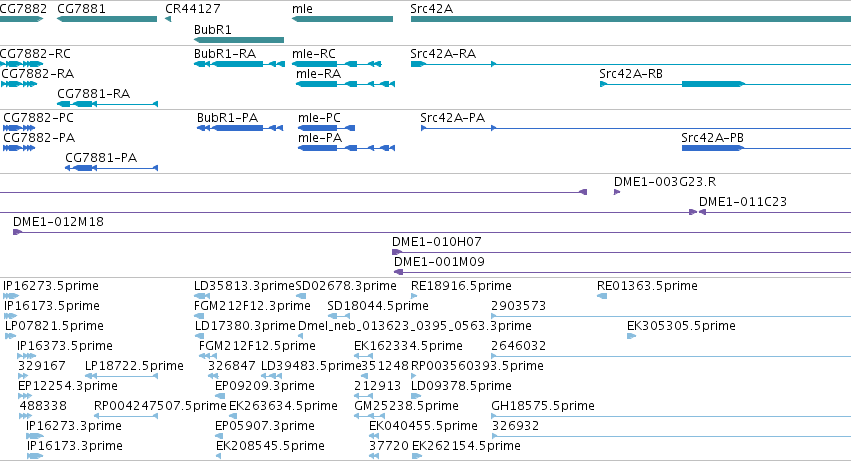The width and height of the screenshot is (851, 461).
Task: Click the Src42A-PB protein block
Action: click(713, 148)
